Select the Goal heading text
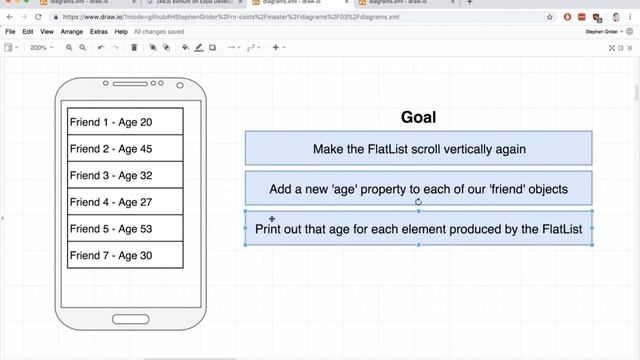The image size is (640, 360). point(418,117)
